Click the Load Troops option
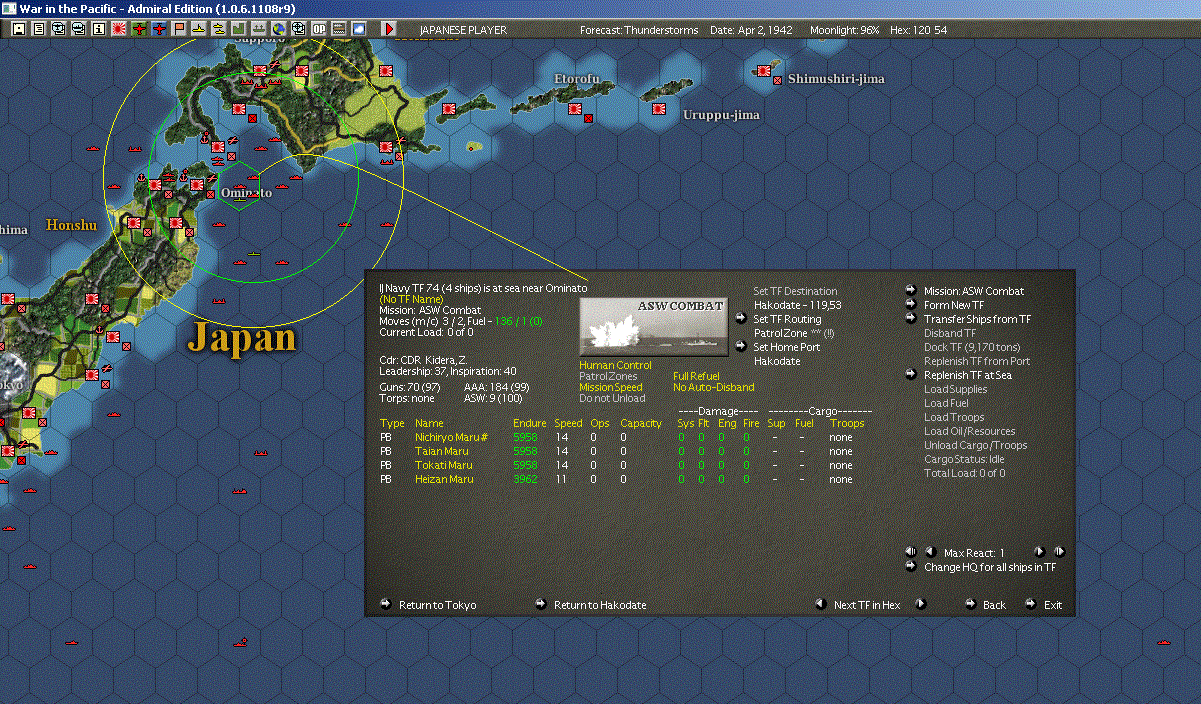Screen dimensions: 1201x704 (954, 417)
